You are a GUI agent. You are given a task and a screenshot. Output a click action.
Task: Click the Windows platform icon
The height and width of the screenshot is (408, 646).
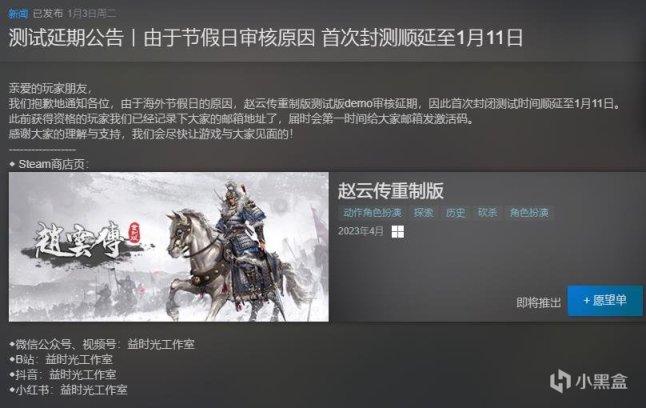click(x=398, y=232)
